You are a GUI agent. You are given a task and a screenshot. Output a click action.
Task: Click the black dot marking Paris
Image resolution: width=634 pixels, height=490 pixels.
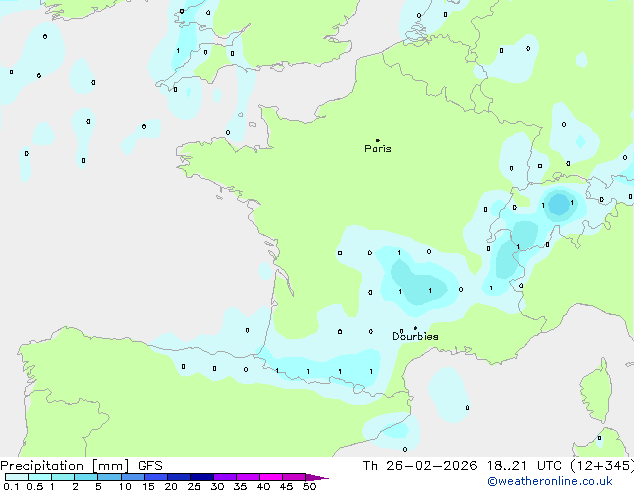point(378,140)
